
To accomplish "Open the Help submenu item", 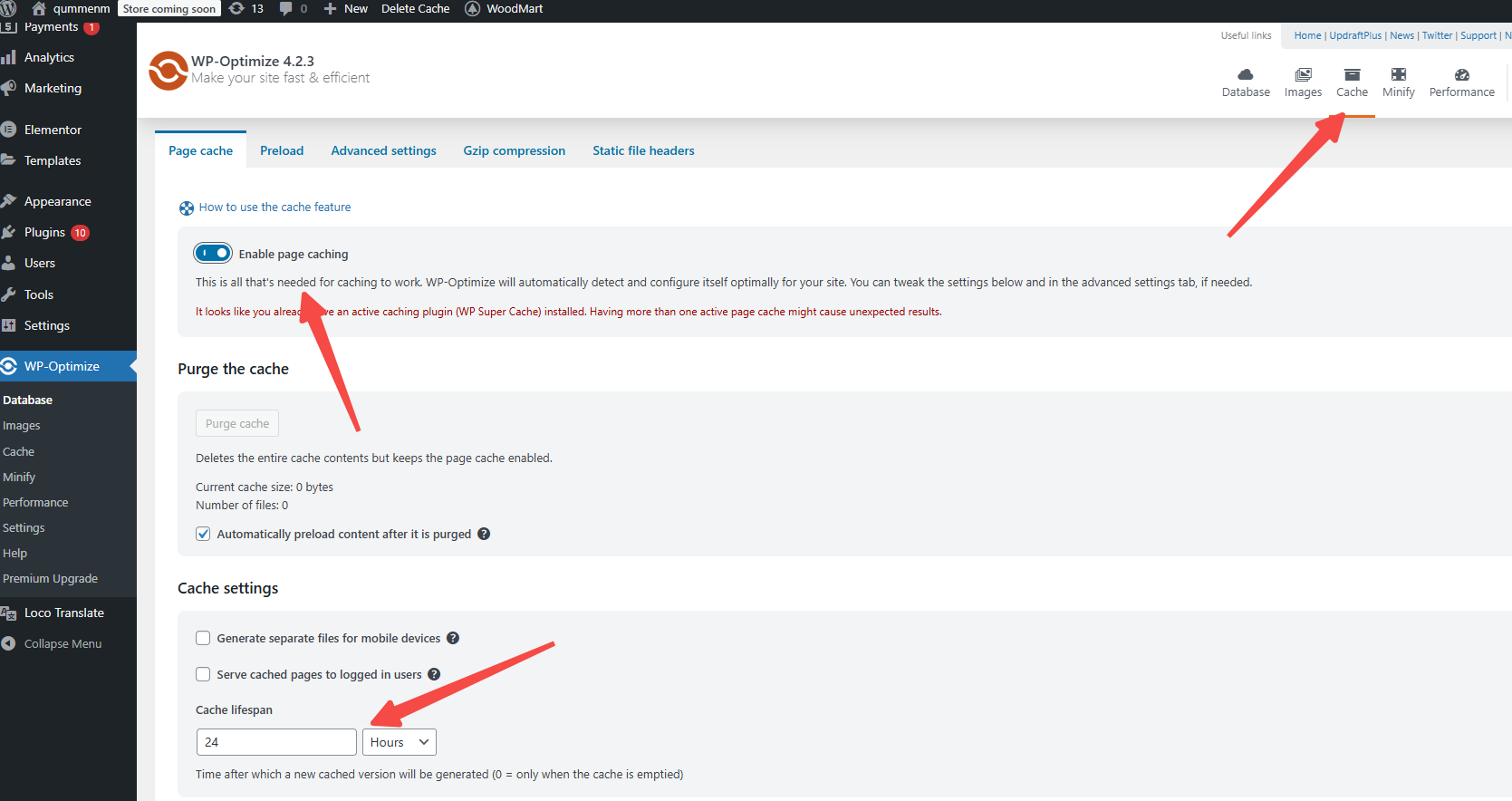I will pyautogui.click(x=14, y=553).
